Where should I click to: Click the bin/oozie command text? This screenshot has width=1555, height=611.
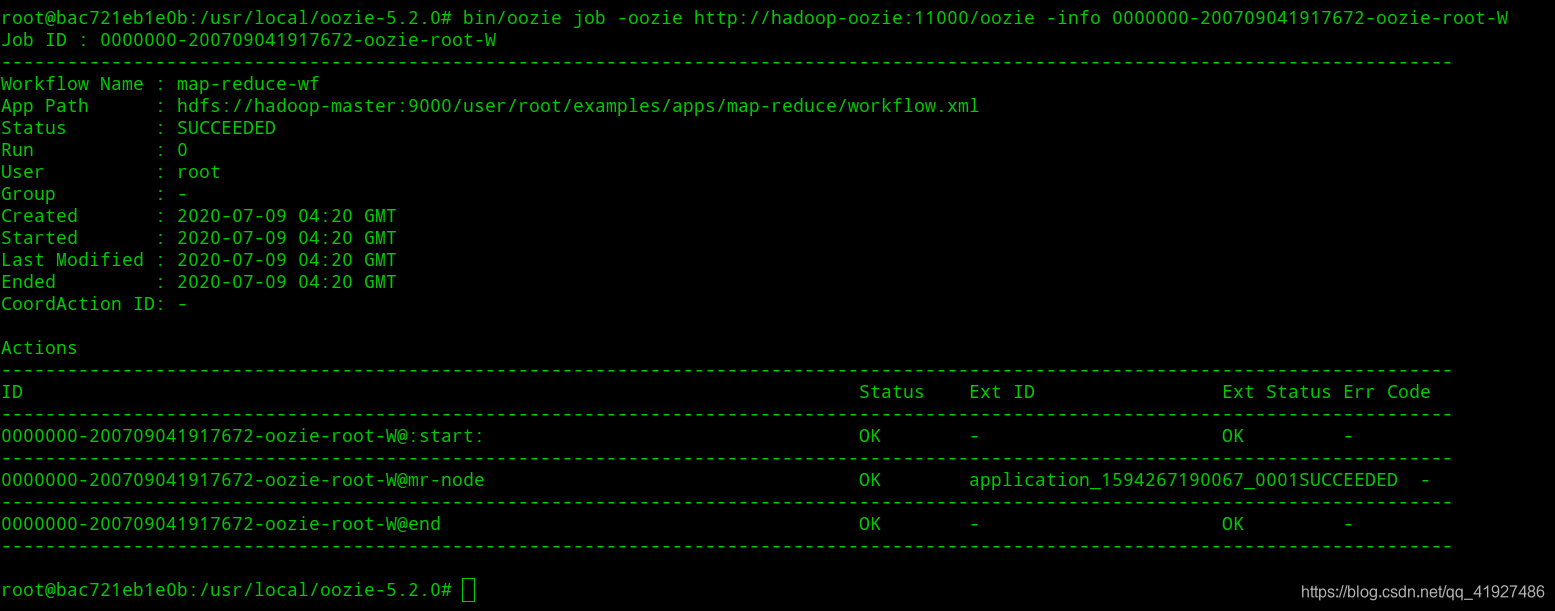coord(512,18)
